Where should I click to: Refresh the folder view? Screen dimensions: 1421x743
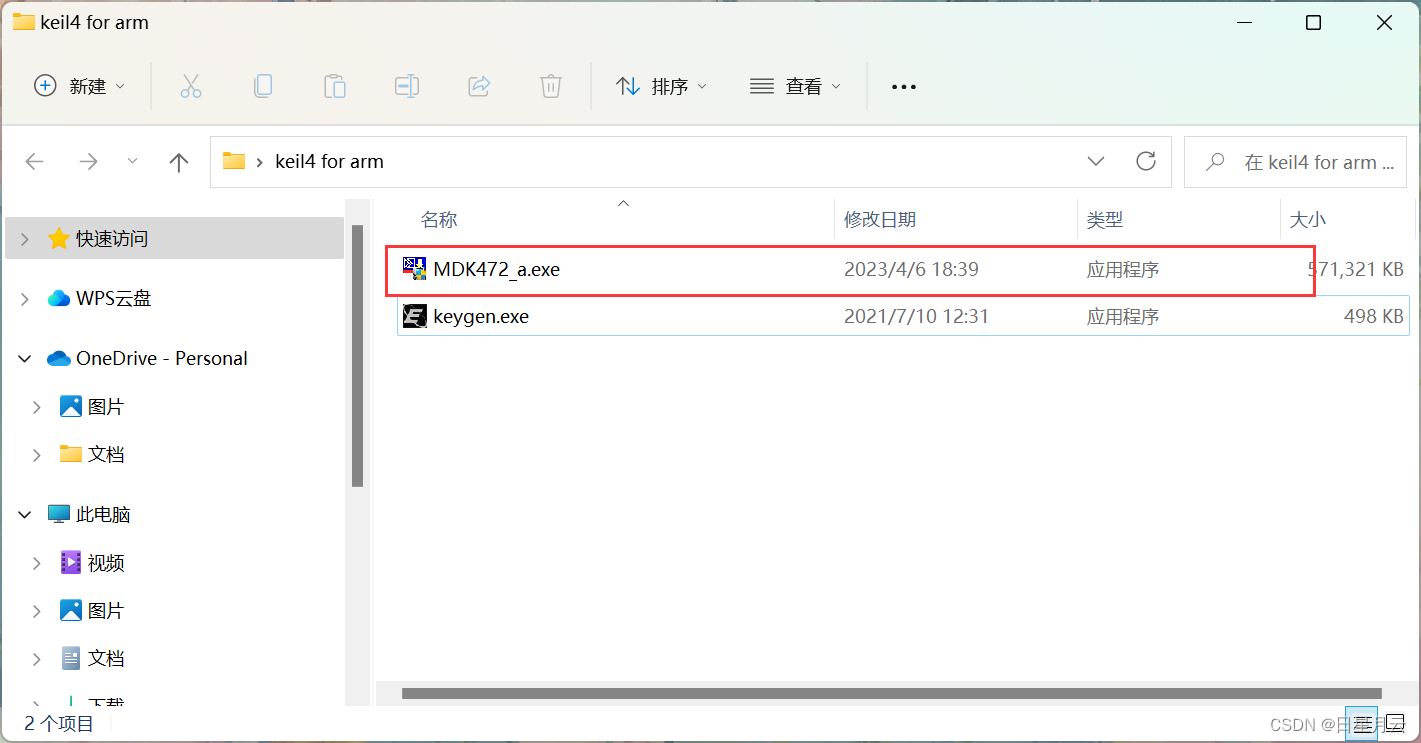[x=1146, y=161]
